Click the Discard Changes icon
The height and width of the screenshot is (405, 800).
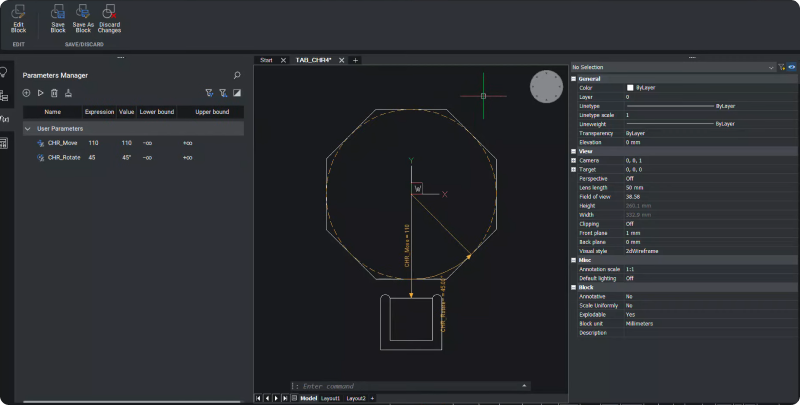(x=109, y=17)
